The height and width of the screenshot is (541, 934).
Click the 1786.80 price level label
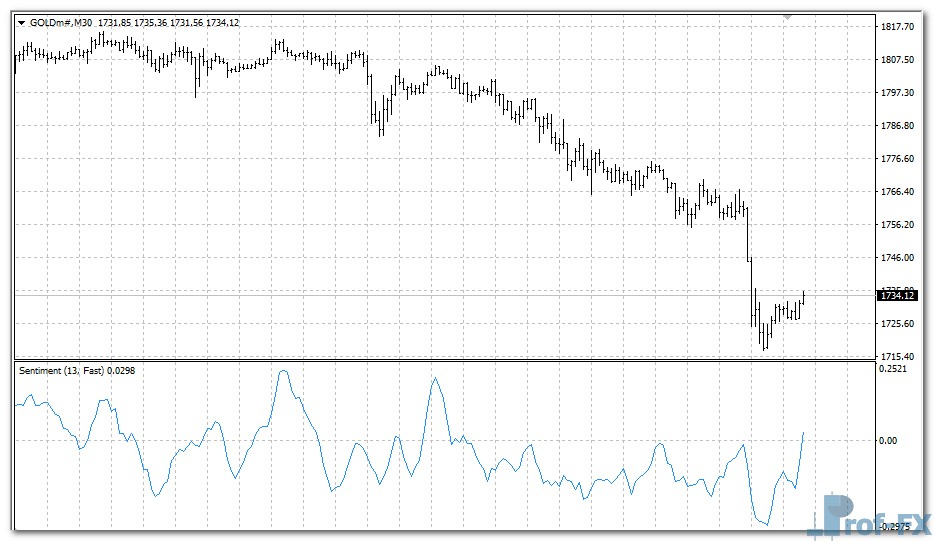897,126
